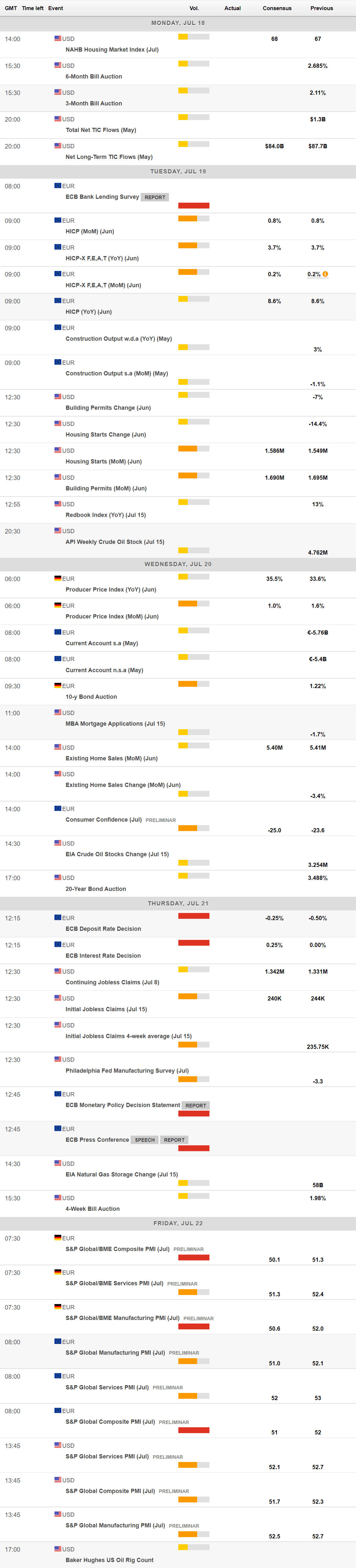This screenshot has width=356, height=1568.
Task: Open REPORT for ECB Monetary Policy Decision Statement
Action: tap(195, 1105)
